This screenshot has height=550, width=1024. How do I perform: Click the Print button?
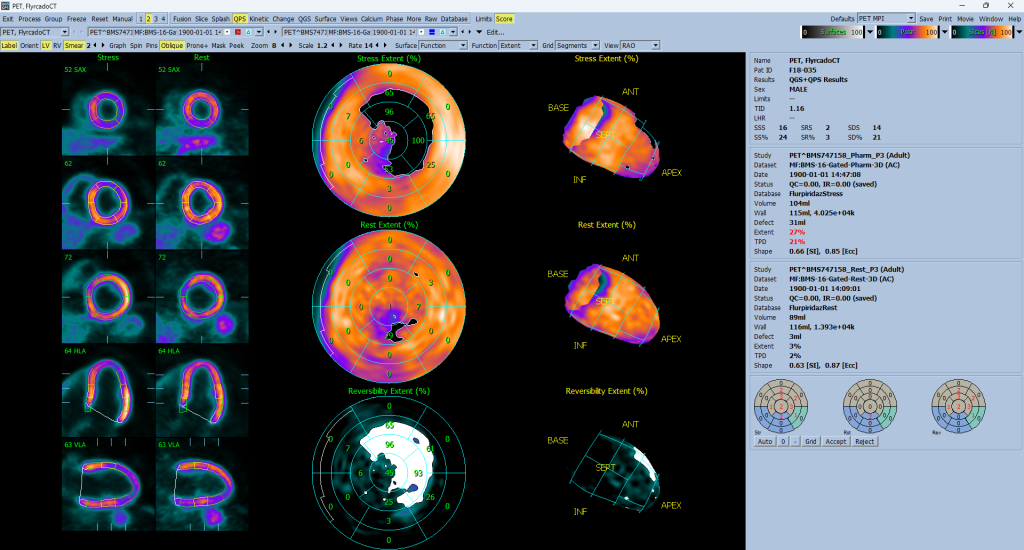[x=945, y=19]
